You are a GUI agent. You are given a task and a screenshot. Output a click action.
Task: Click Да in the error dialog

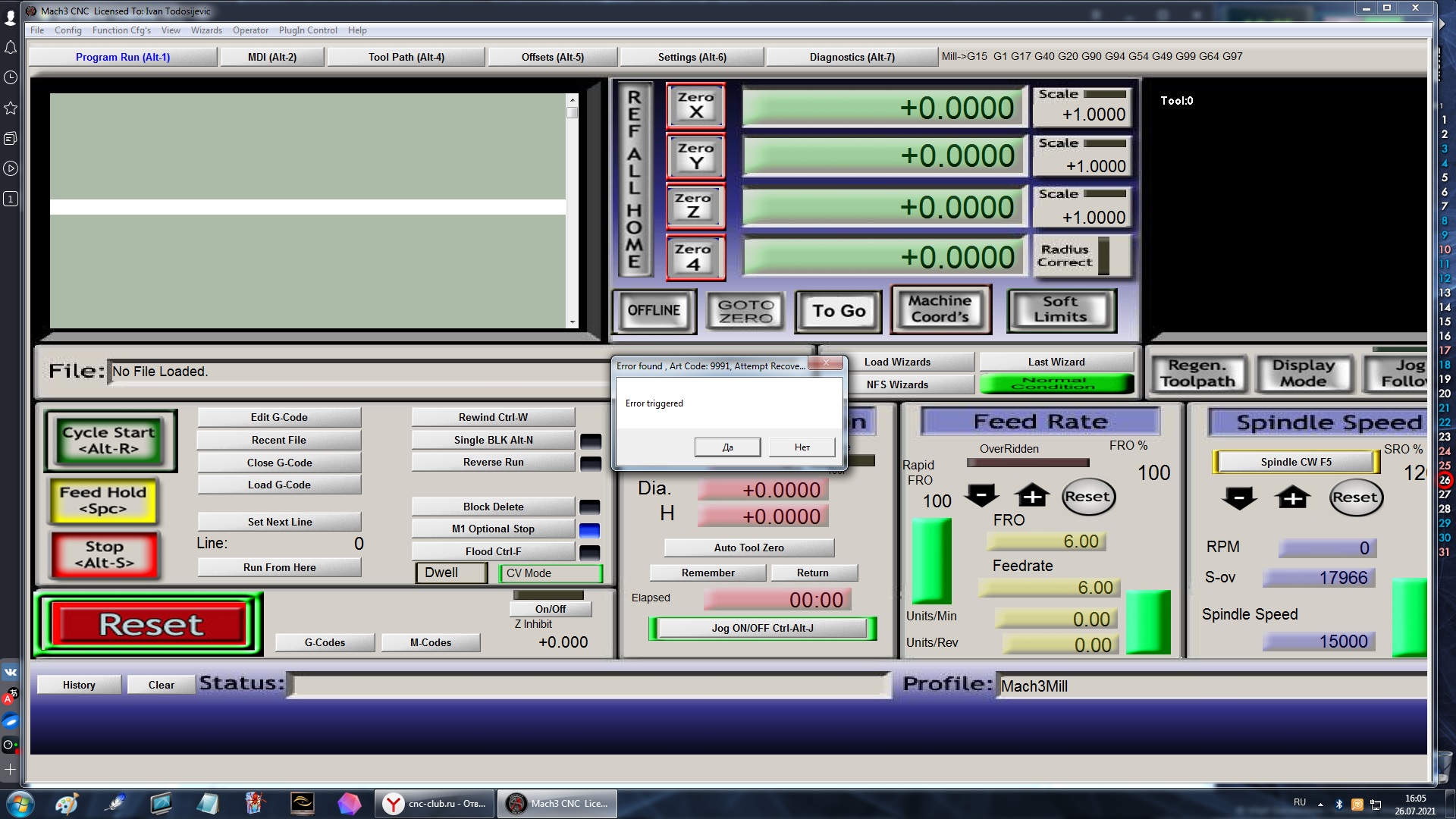727,447
